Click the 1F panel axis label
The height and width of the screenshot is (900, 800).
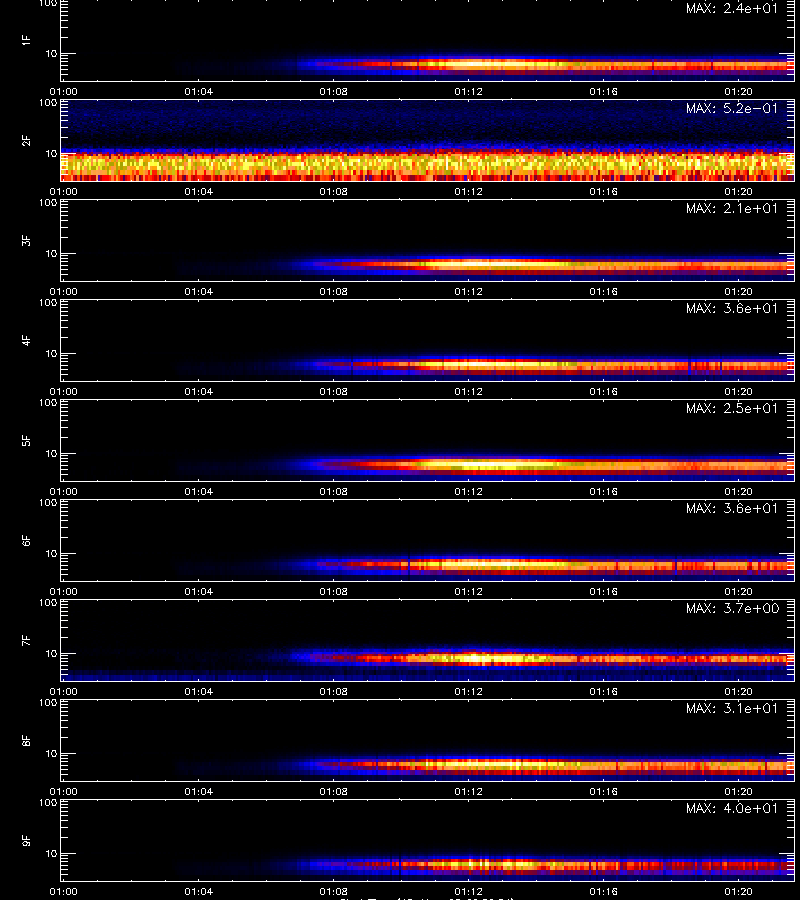[26, 40]
